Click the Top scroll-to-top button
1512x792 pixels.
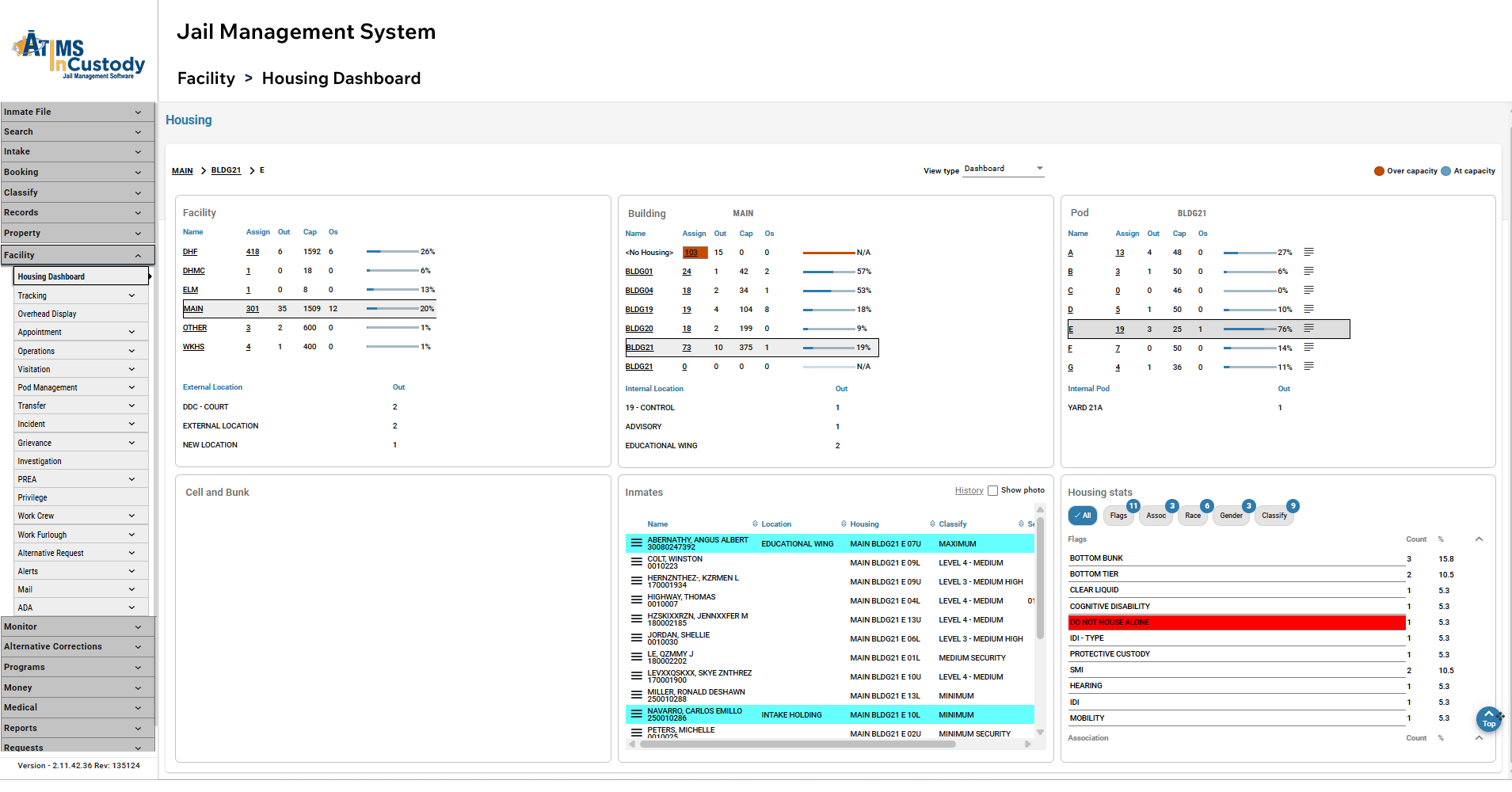coord(1488,719)
